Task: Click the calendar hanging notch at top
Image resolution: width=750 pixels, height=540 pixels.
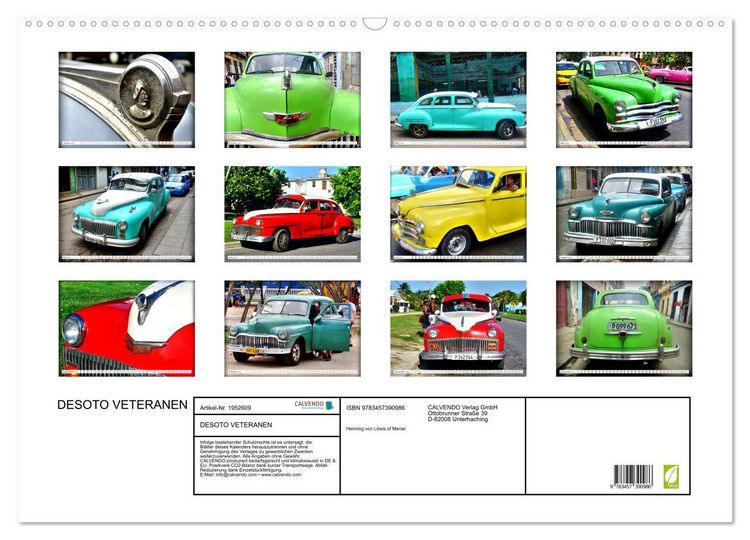Action: [x=375, y=24]
